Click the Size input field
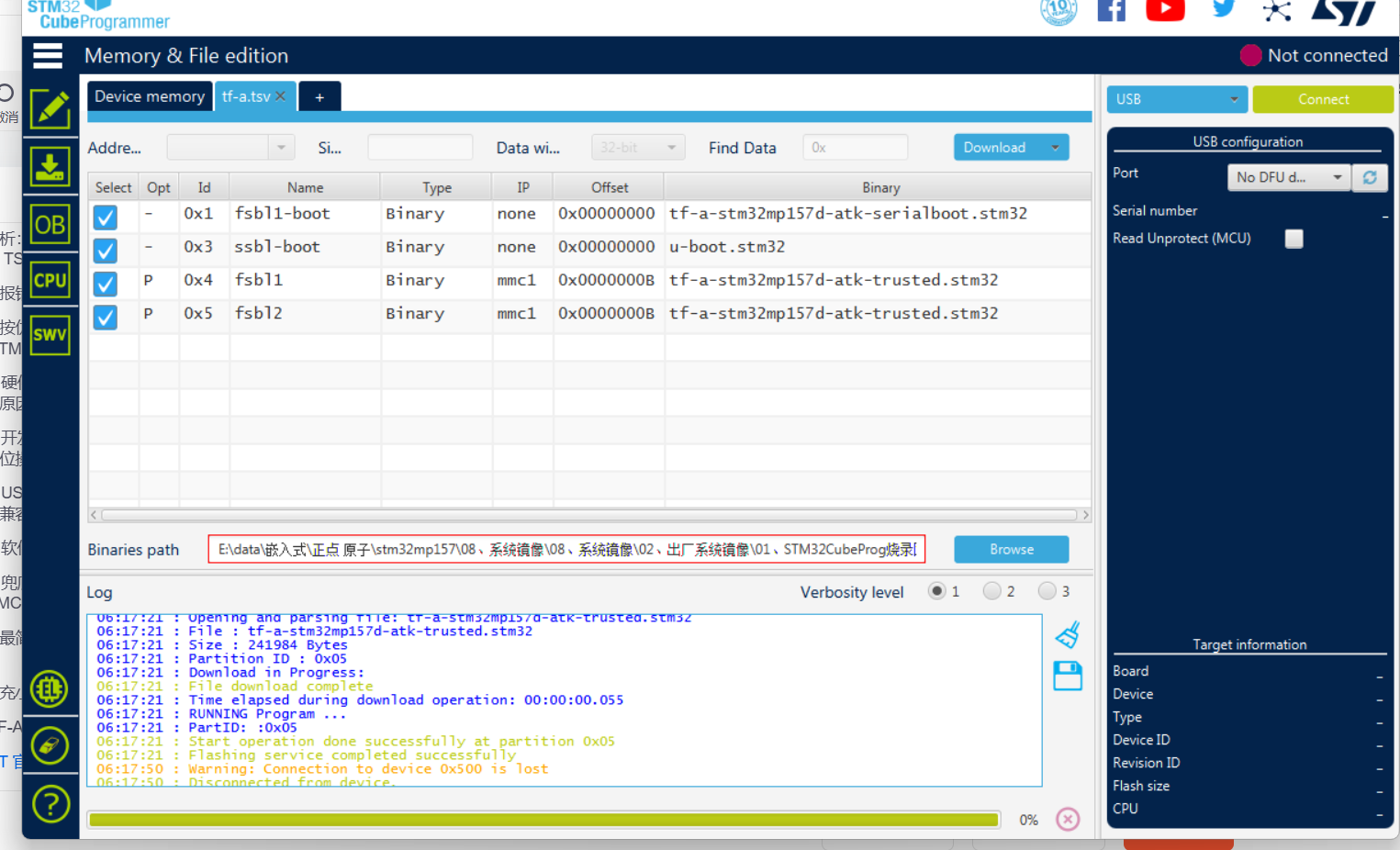Image resolution: width=1400 pixels, height=850 pixels. point(420,148)
